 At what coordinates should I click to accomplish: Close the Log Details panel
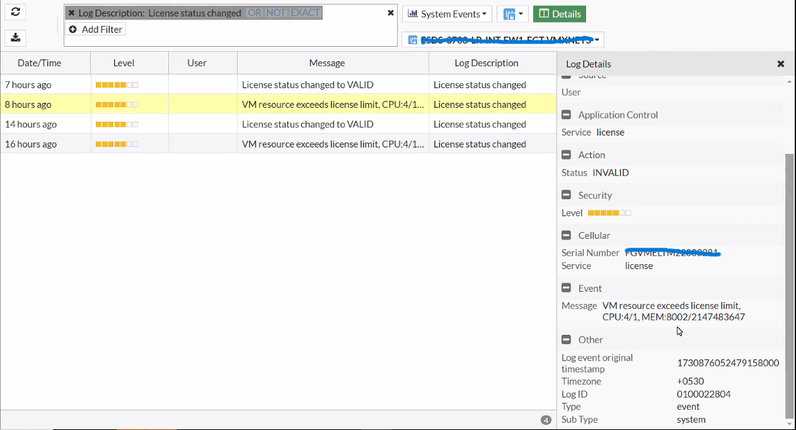pyautogui.click(x=780, y=64)
